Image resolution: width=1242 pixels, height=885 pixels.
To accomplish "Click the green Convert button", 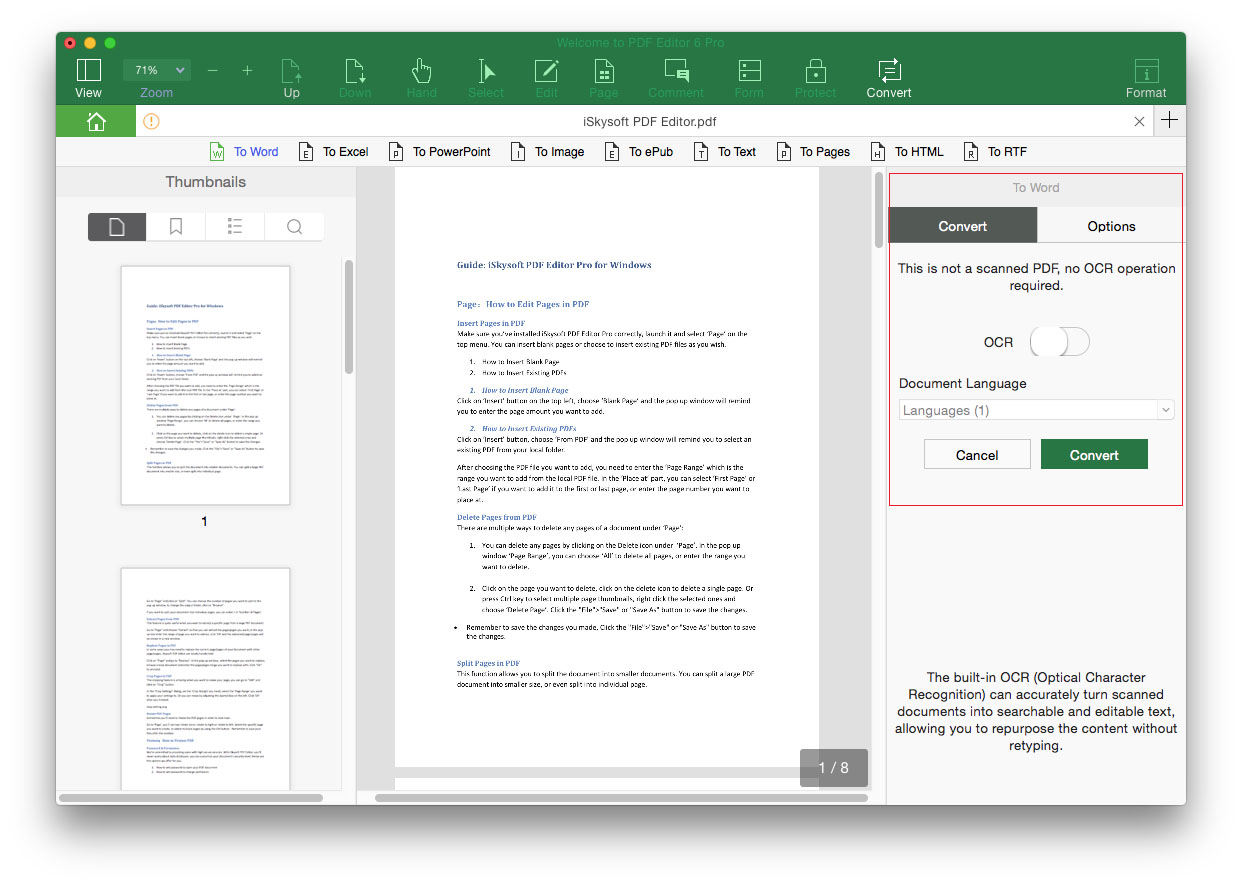I will (1094, 455).
